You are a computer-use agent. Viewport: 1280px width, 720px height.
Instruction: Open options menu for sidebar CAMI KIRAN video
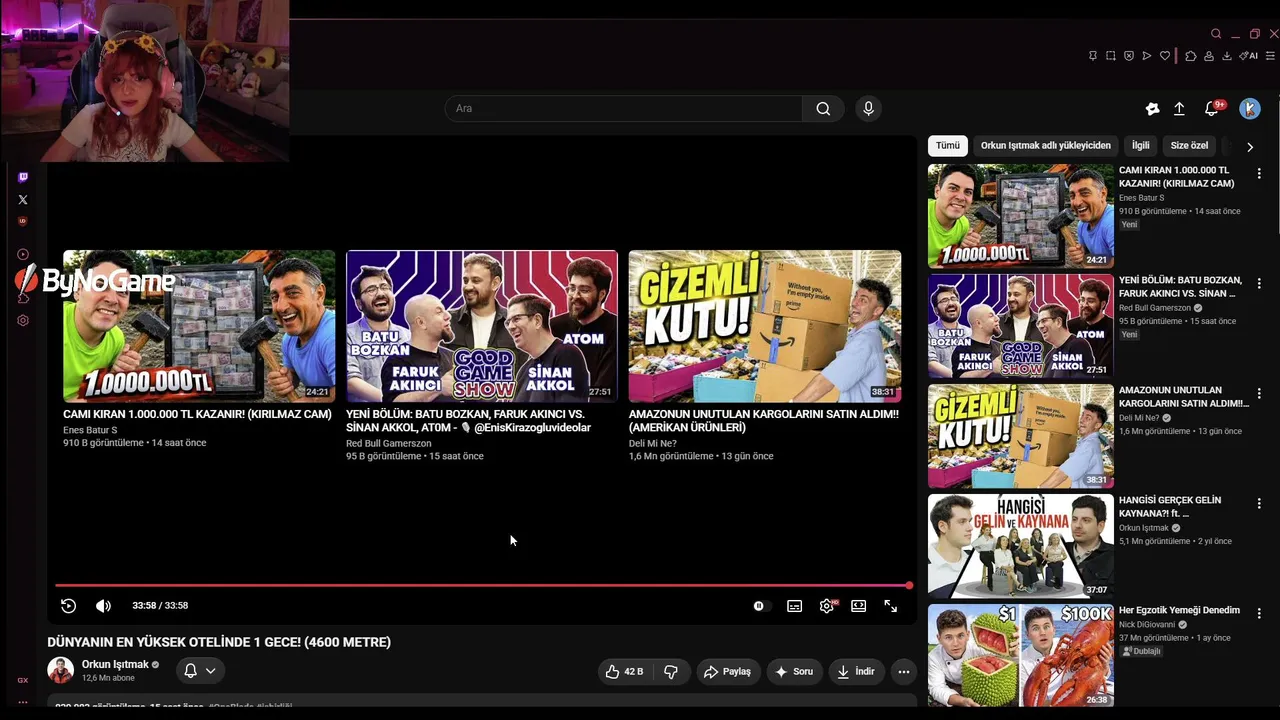pyautogui.click(x=1259, y=174)
